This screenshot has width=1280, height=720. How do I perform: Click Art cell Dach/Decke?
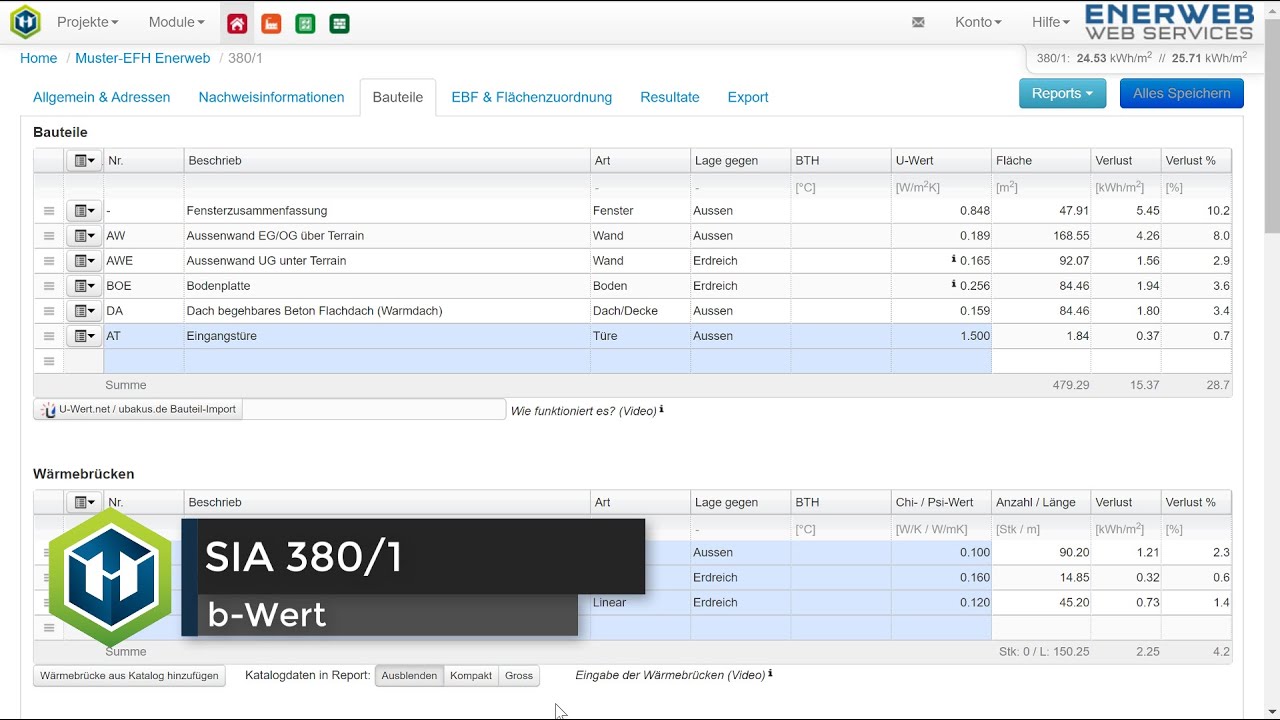point(640,311)
